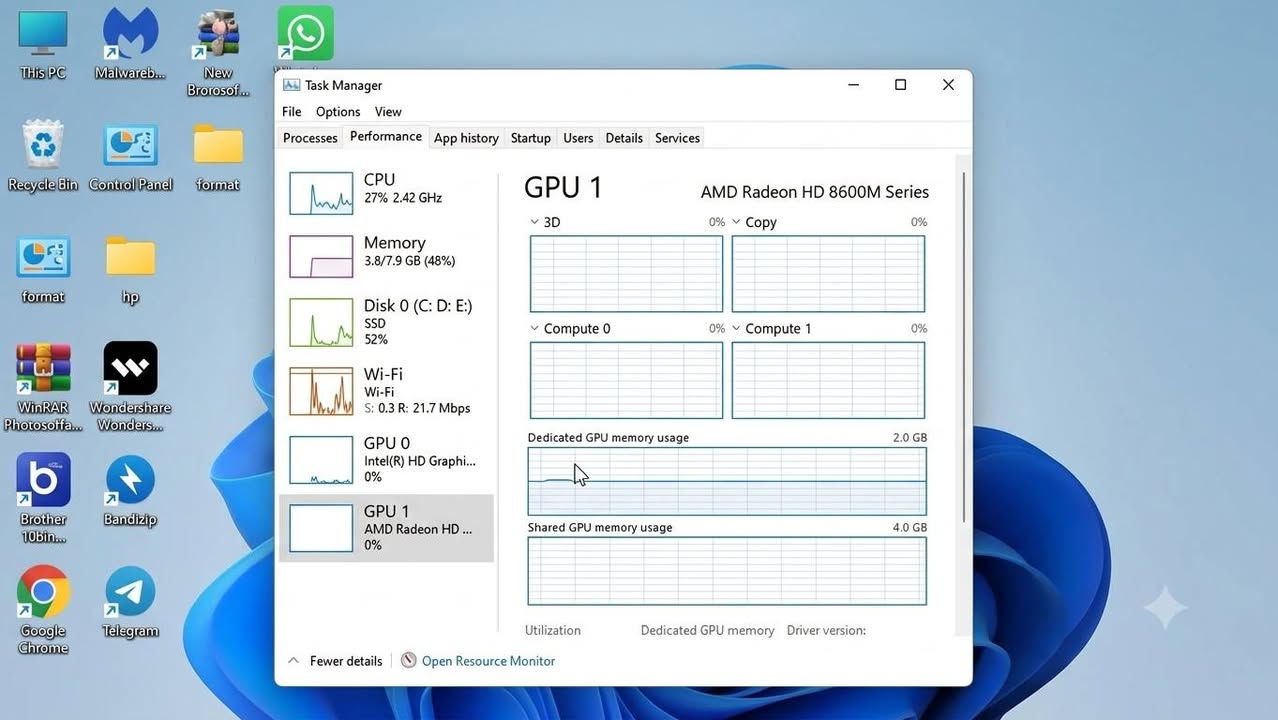Launch Google Chrome desktop shortcut
1278x720 pixels.
point(43,610)
